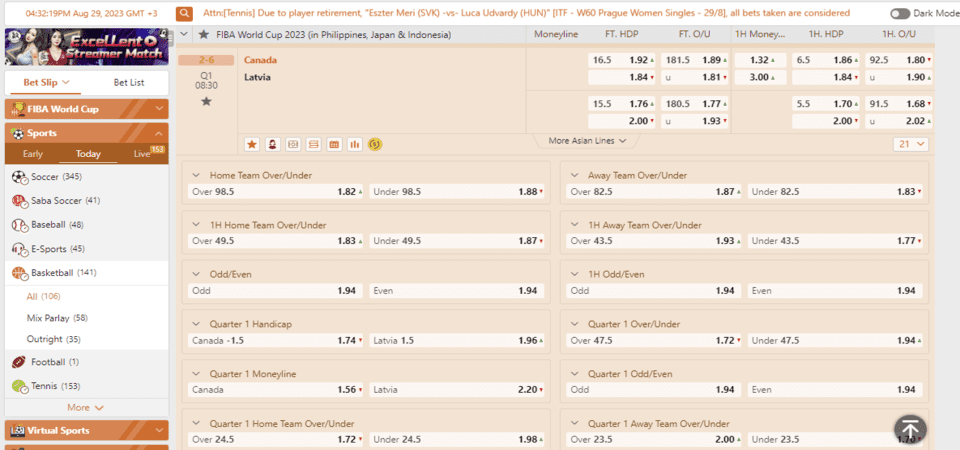Screen dimensions: 960x450
Task: Open the Bet Slip dropdown
Action: tap(47, 83)
